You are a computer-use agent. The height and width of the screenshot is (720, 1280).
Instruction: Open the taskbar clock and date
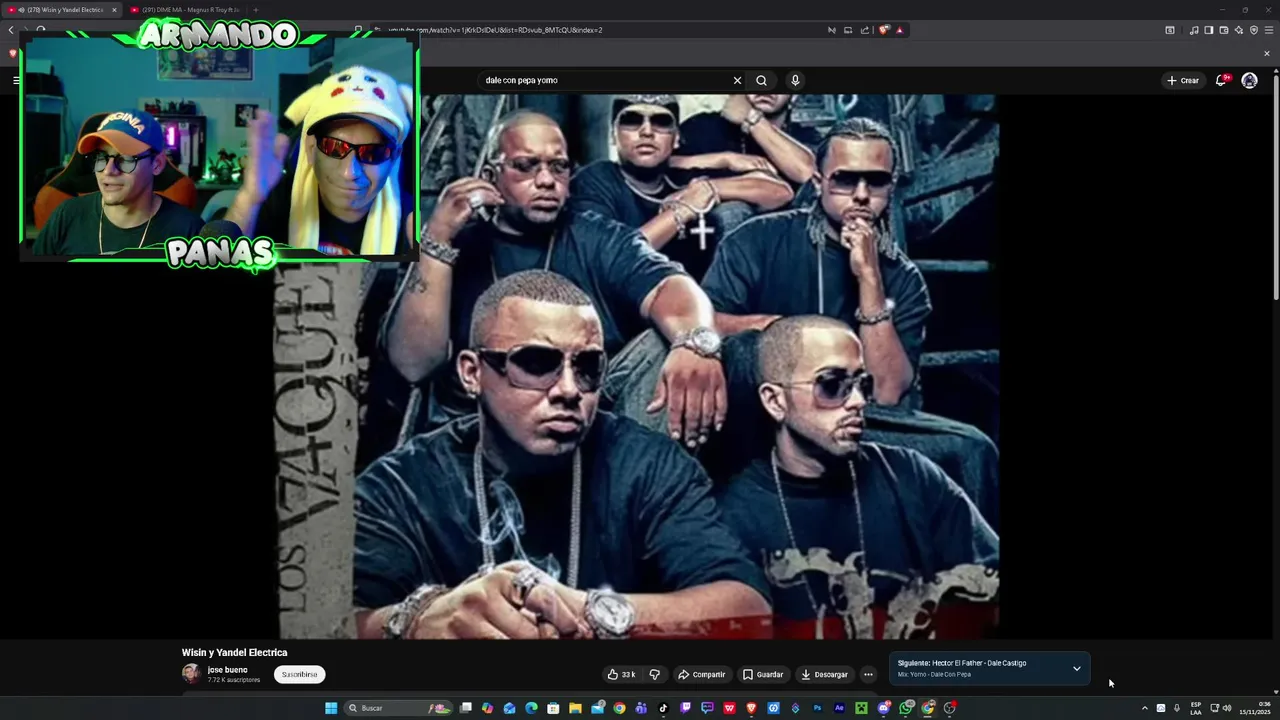point(1255,708)
